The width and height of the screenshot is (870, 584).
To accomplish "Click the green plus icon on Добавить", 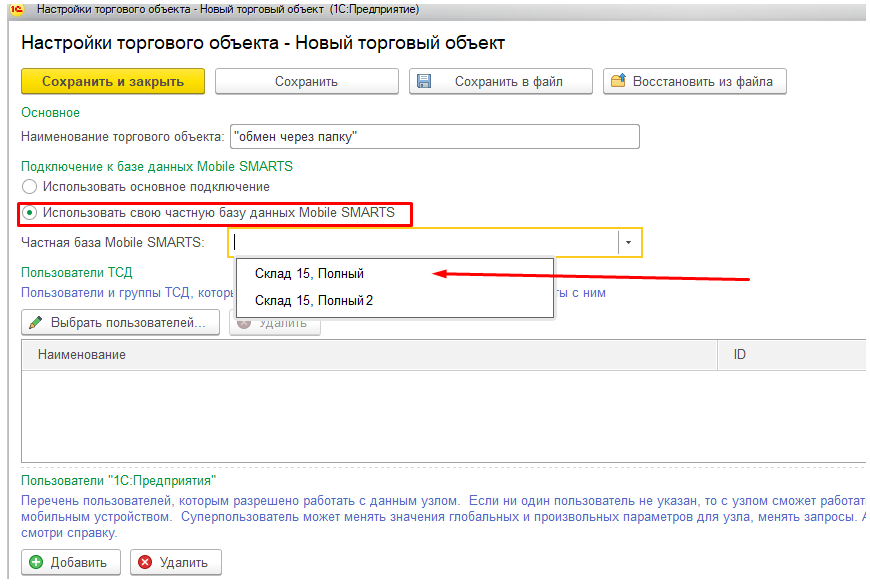I will [36, 562].
